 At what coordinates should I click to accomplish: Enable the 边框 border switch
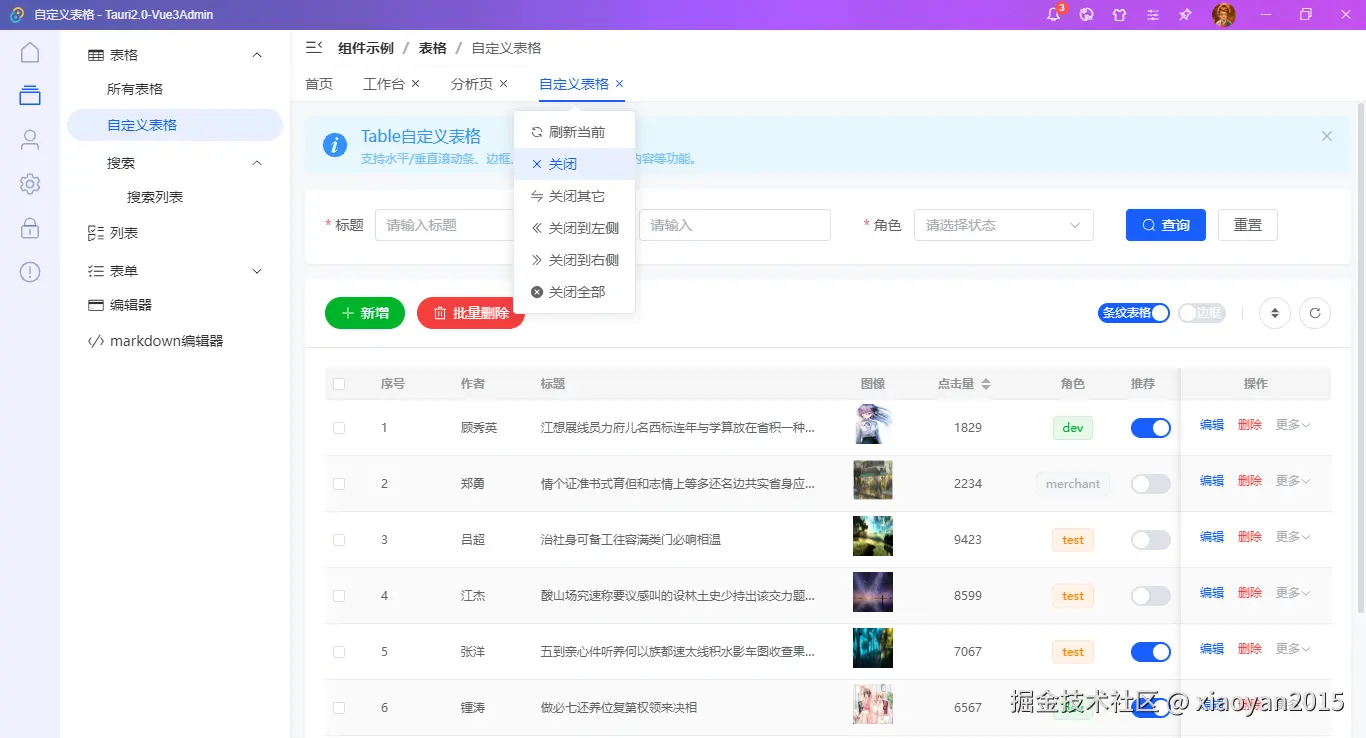pos(1199,312)
